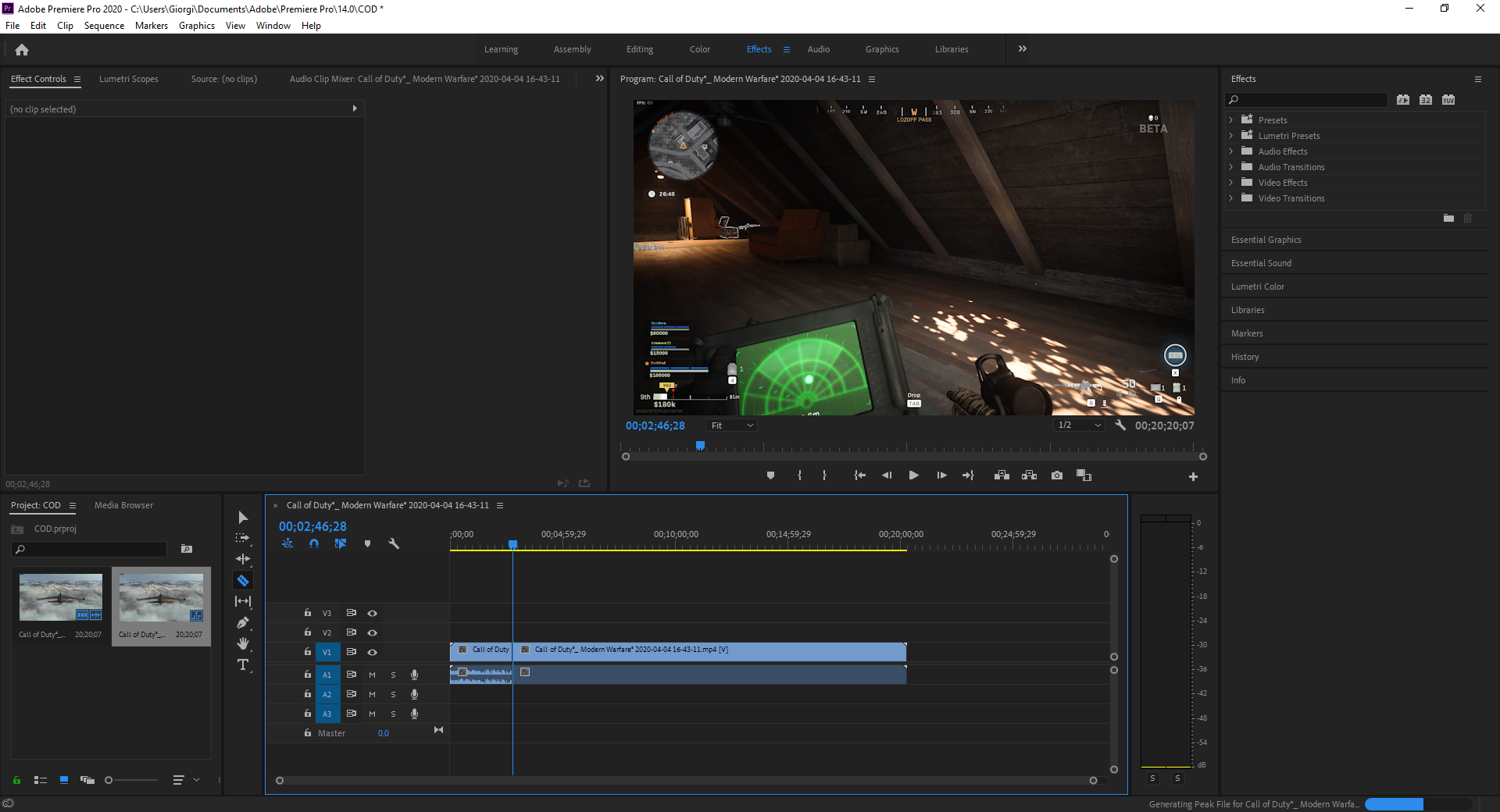Mute audio track A1
1500x812 pixels.
[x=373, y=675]
